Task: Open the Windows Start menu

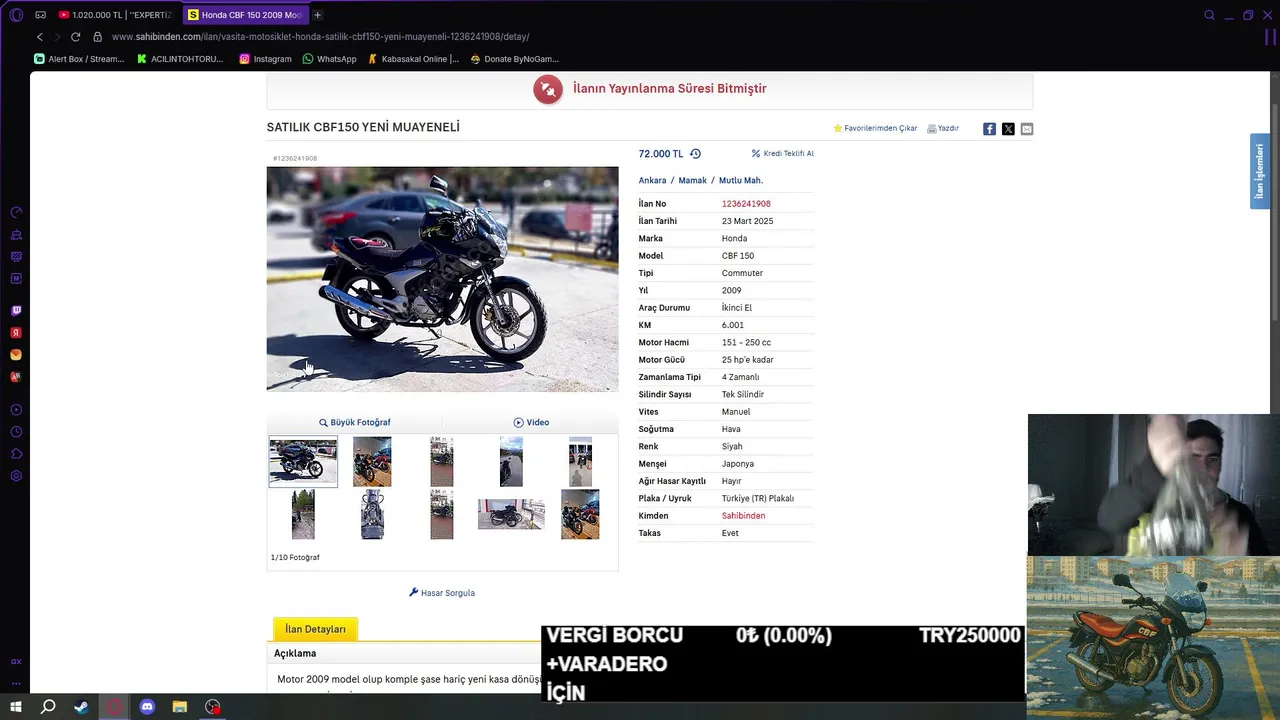Action: [16, 707]
